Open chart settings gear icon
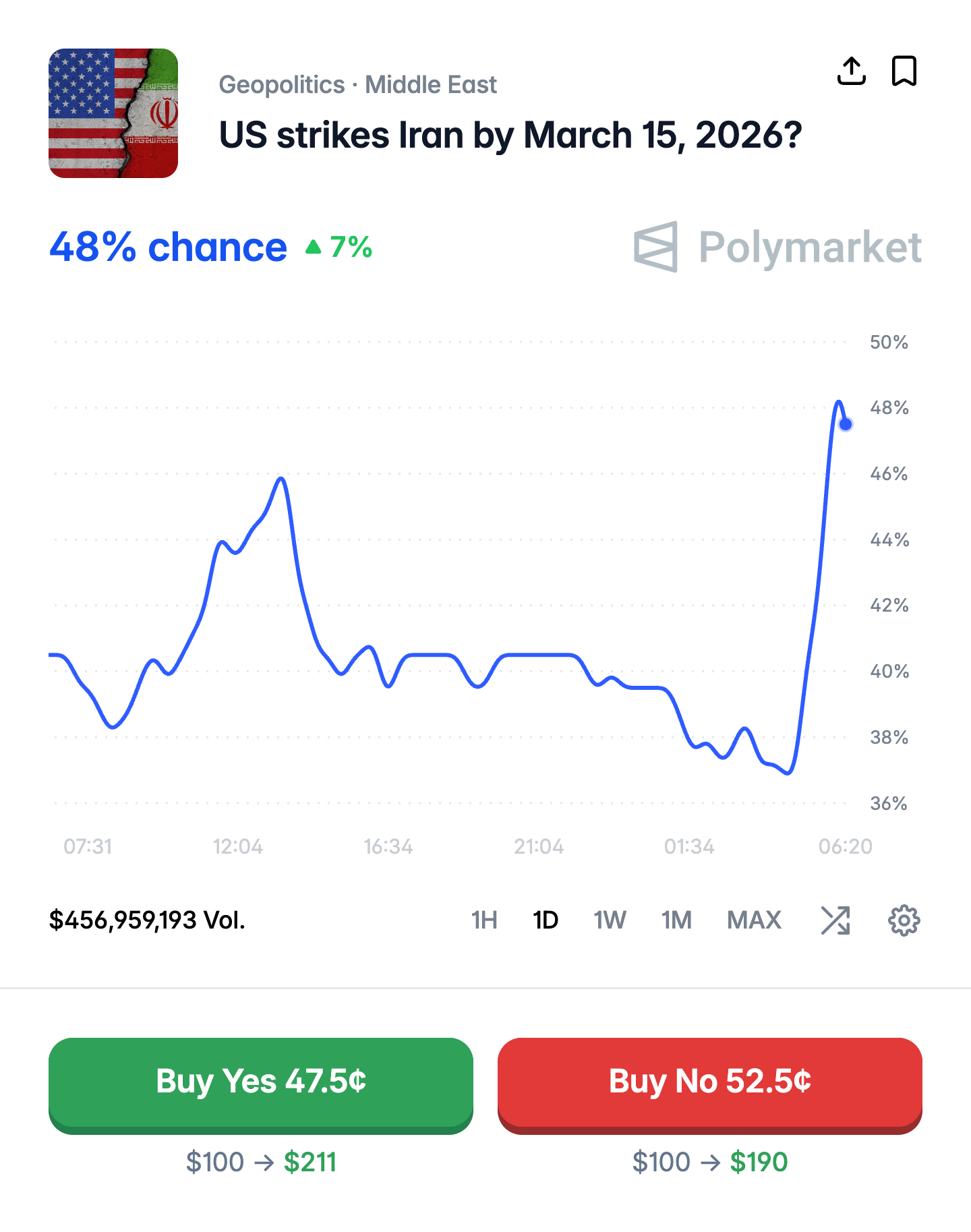Screen dimensions: 971x1232 904,920
